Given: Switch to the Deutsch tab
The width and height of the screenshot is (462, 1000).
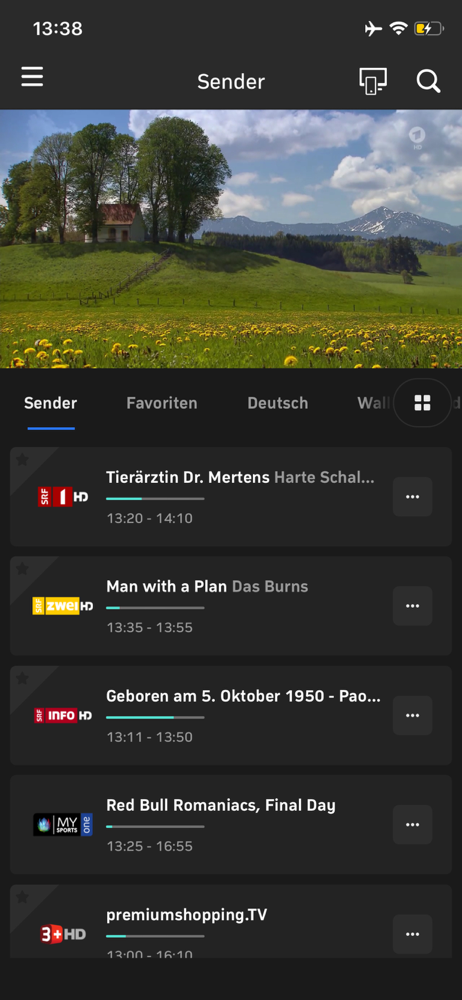Looking at the screenshot, I should [x=278, y=403].
